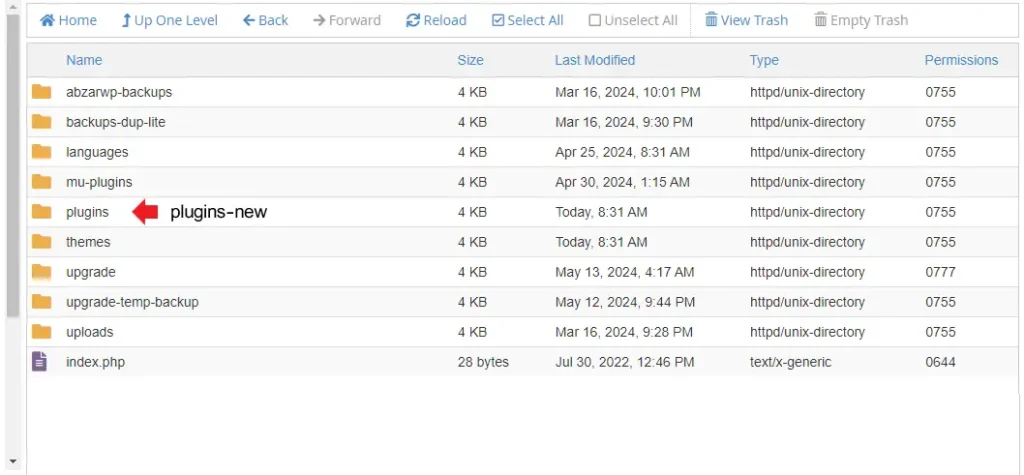Select the upgrade-temp-backup folder row
This screenshot has height=475, width=1024.
click(x=132, y=302)
